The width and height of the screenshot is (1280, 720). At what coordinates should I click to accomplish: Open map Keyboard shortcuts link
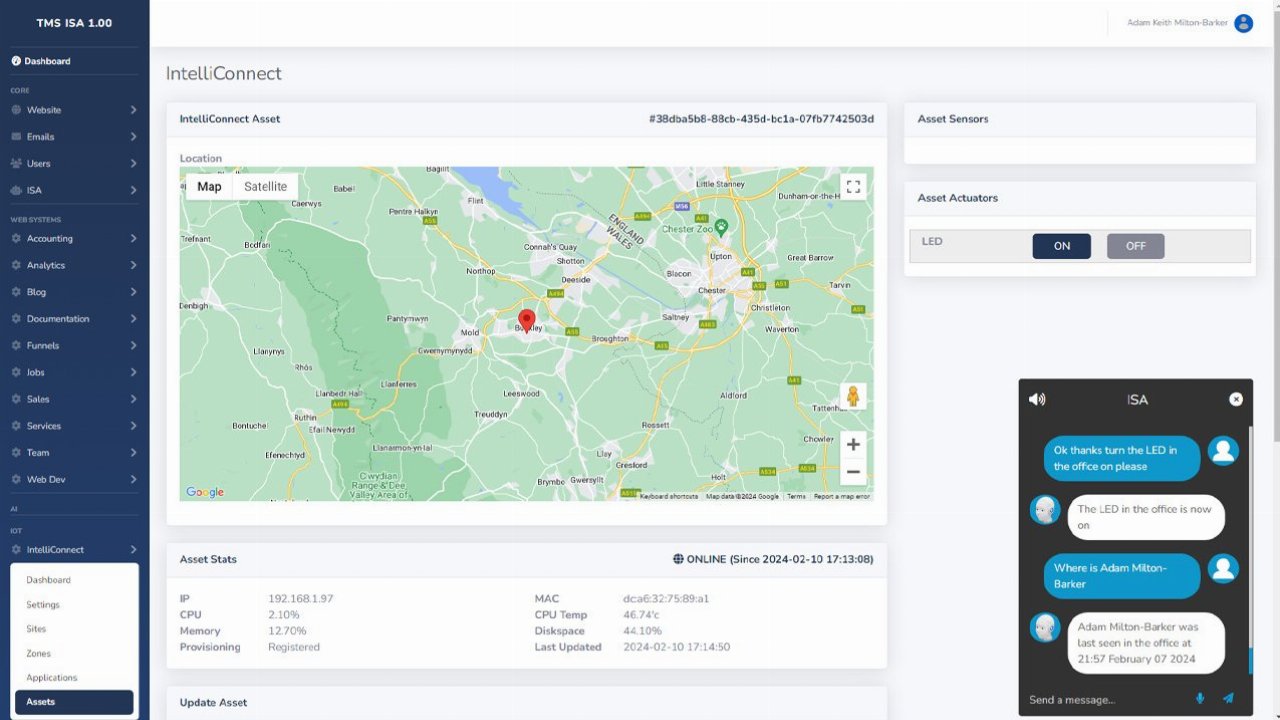pos(669,497)
